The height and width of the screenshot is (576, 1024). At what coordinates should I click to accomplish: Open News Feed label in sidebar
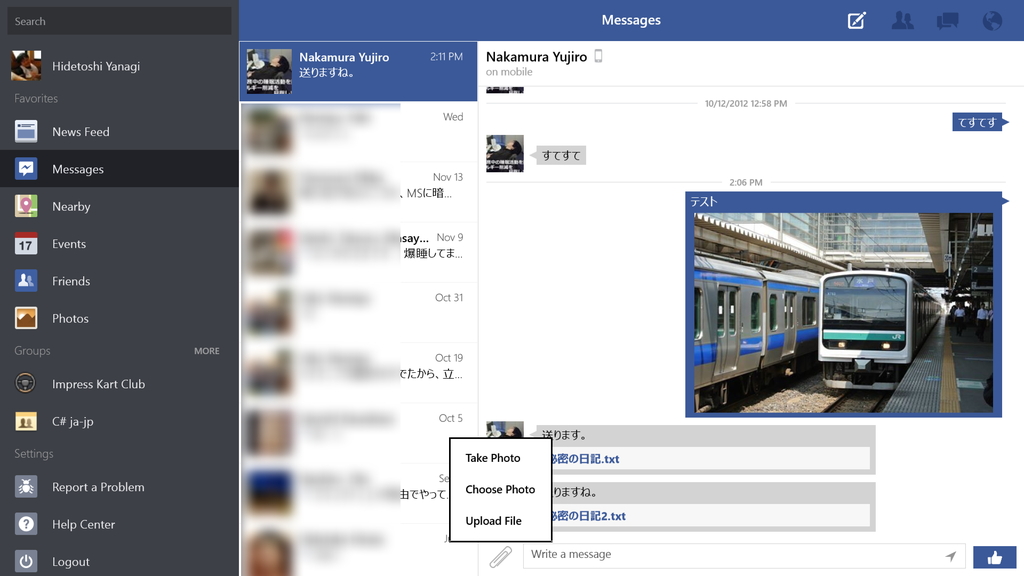coord(81,131)
